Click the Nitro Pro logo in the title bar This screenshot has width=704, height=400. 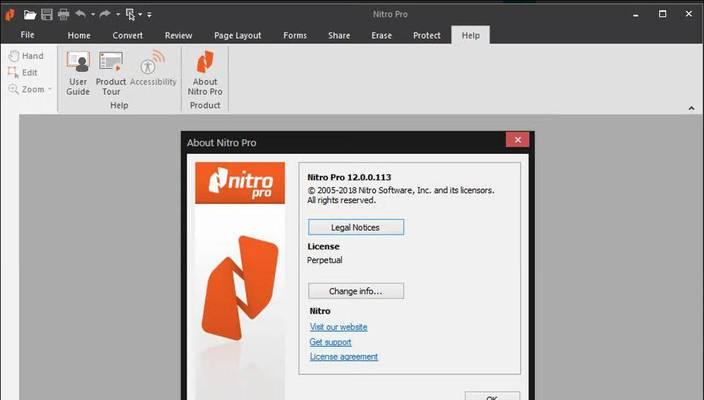tap(10, 14)
